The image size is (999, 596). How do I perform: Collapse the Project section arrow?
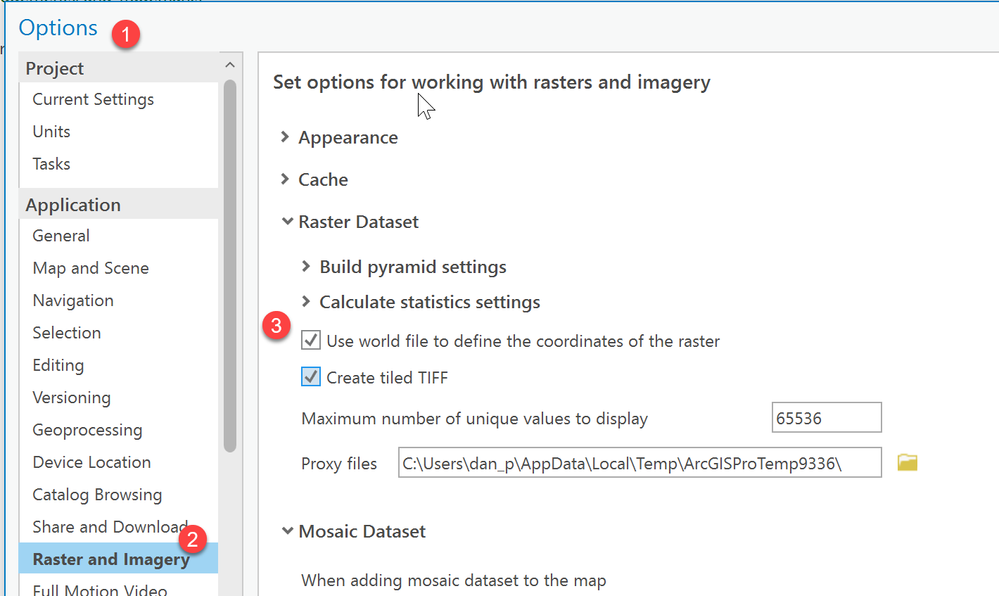tap(230, 67)
